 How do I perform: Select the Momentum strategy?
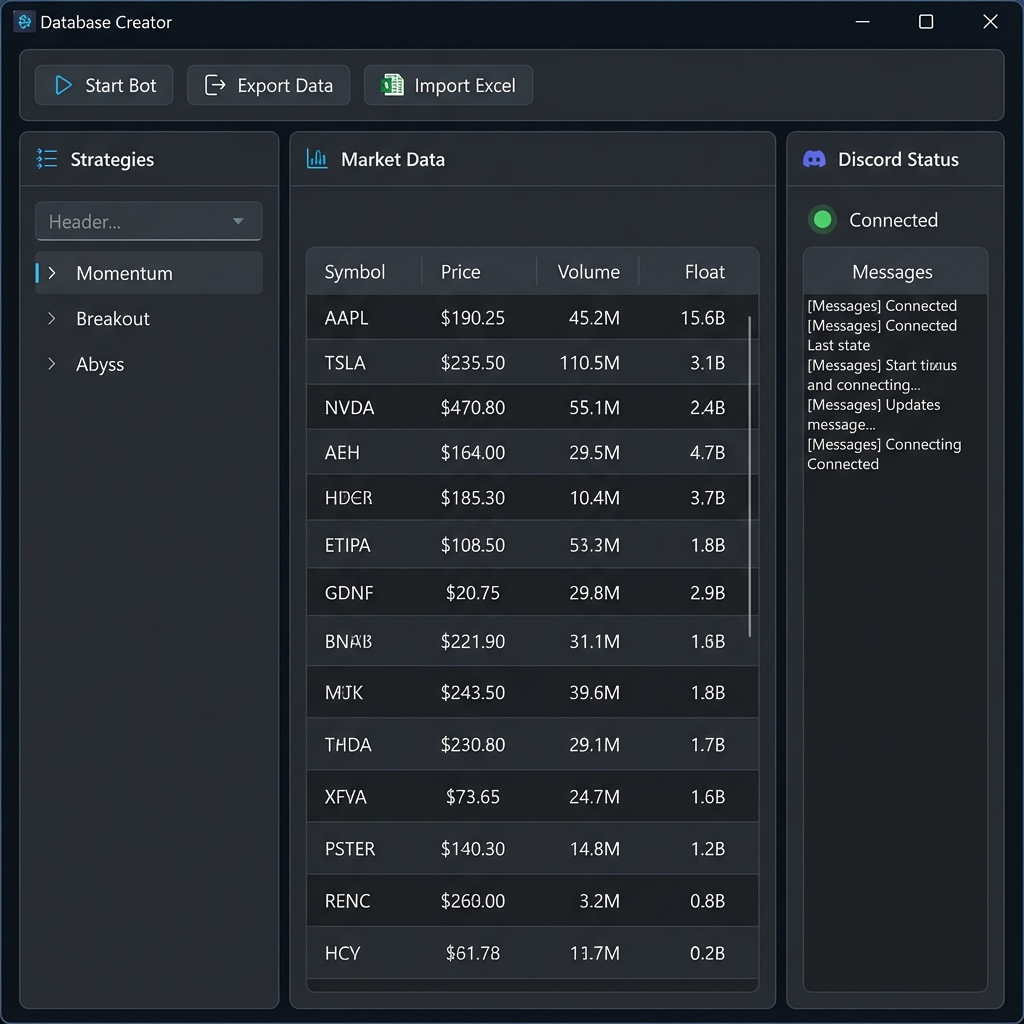pos(149,273)
